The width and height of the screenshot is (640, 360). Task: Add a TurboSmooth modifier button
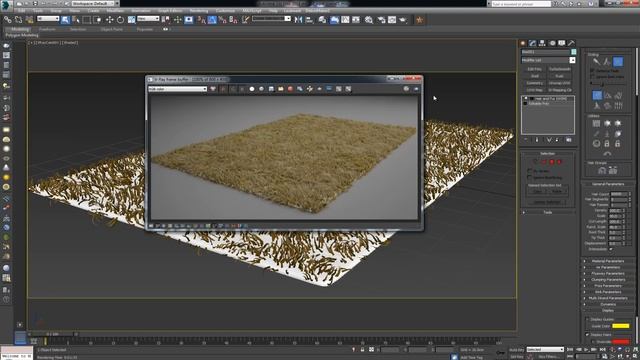click(560, 69)
